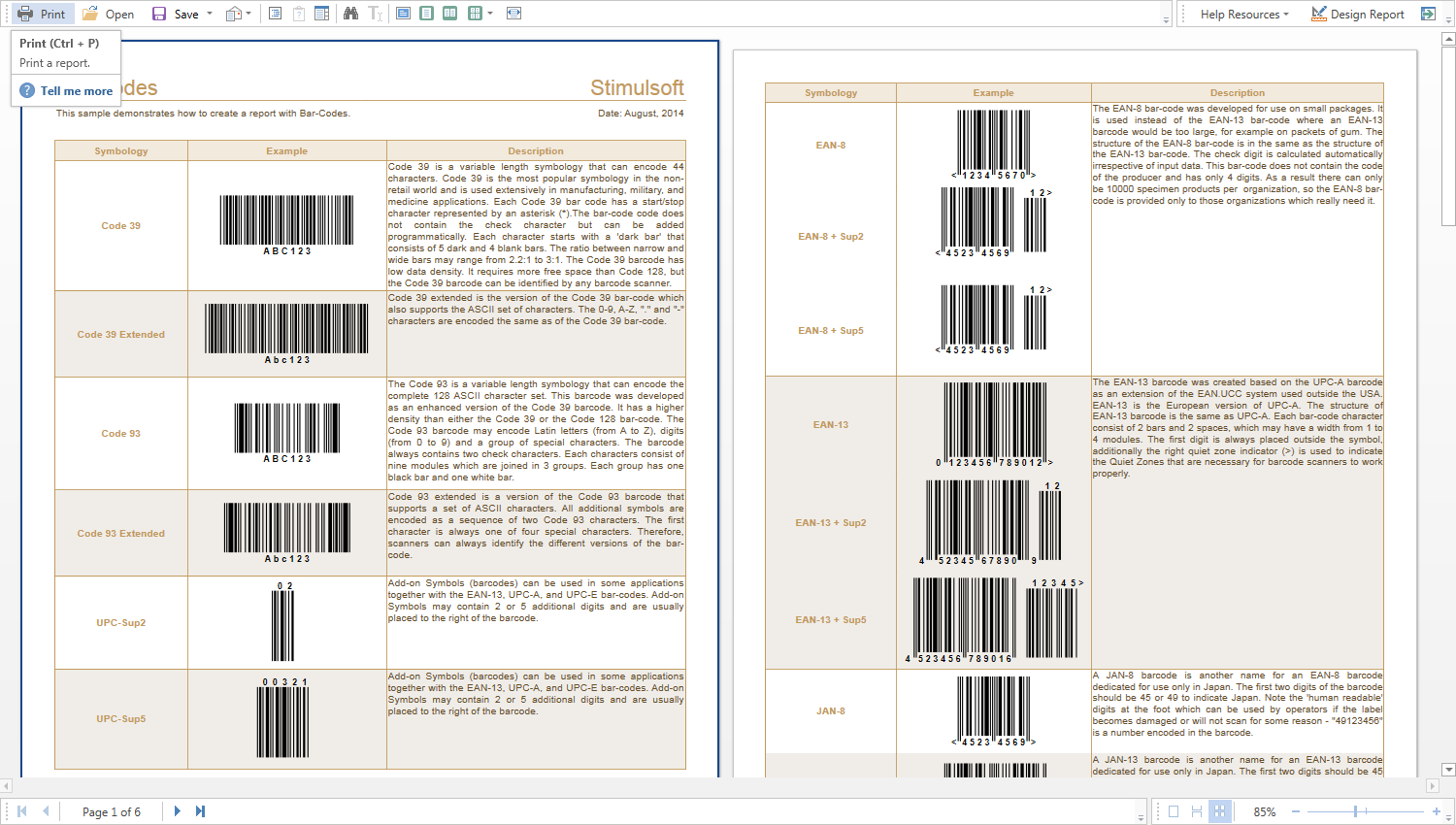Screen dimensions: 1456x825
Task: Jump to the last page
Action: pyautogui.click(x=200, y=811)
